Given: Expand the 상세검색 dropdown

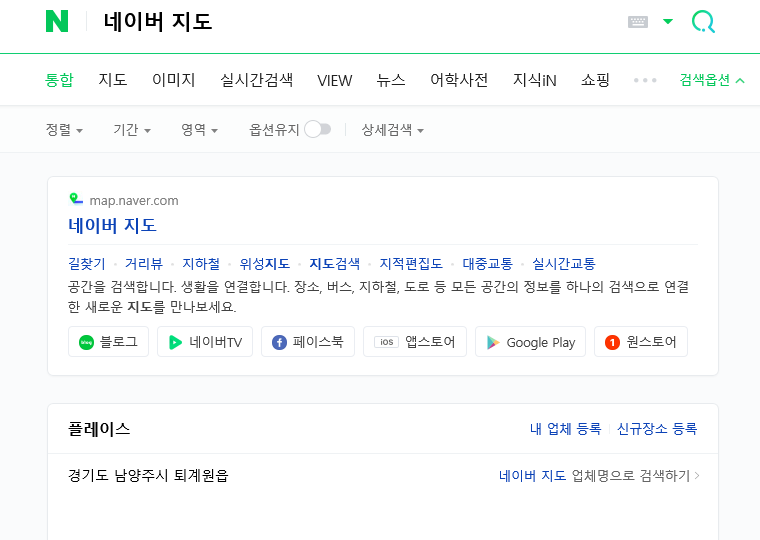Looking at the screenshot, I should tap(393, 129).
